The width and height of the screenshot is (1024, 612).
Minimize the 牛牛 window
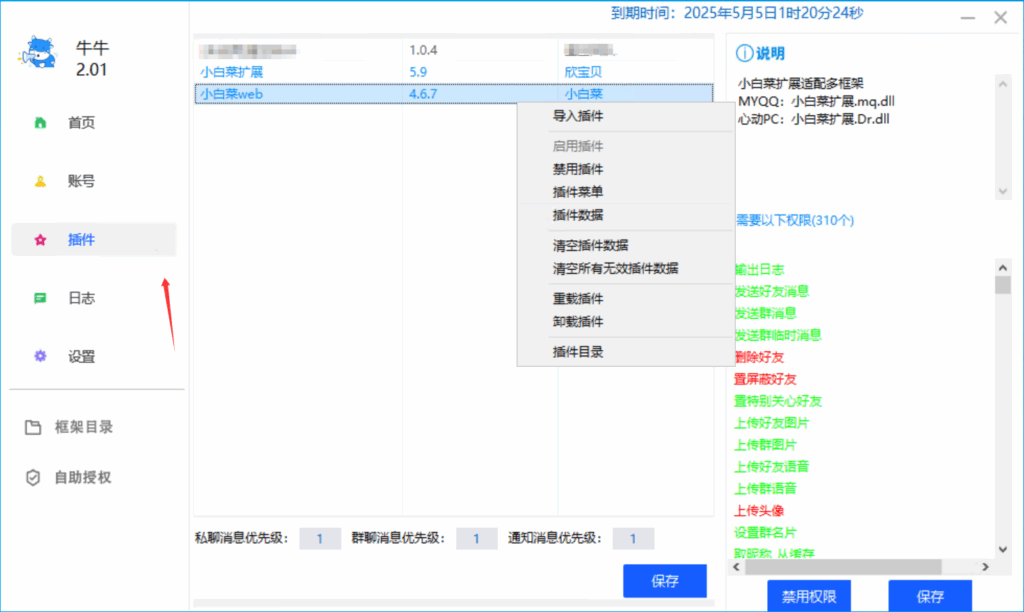[967, 18]
